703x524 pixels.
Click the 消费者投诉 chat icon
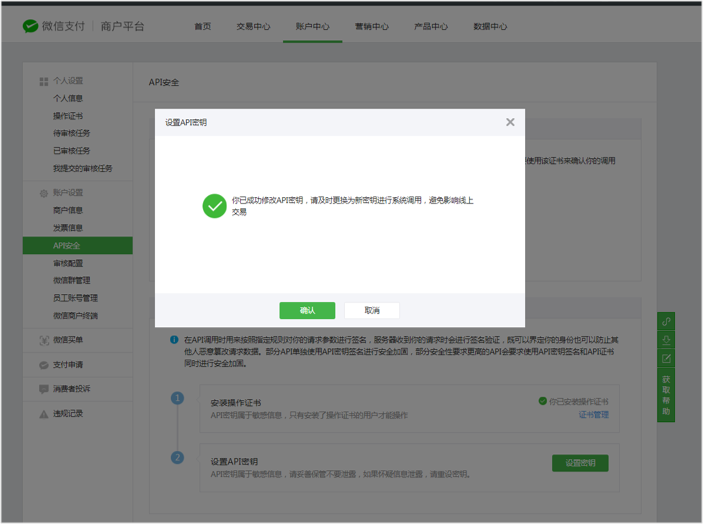pyautogui.click(x=44, y=389)
